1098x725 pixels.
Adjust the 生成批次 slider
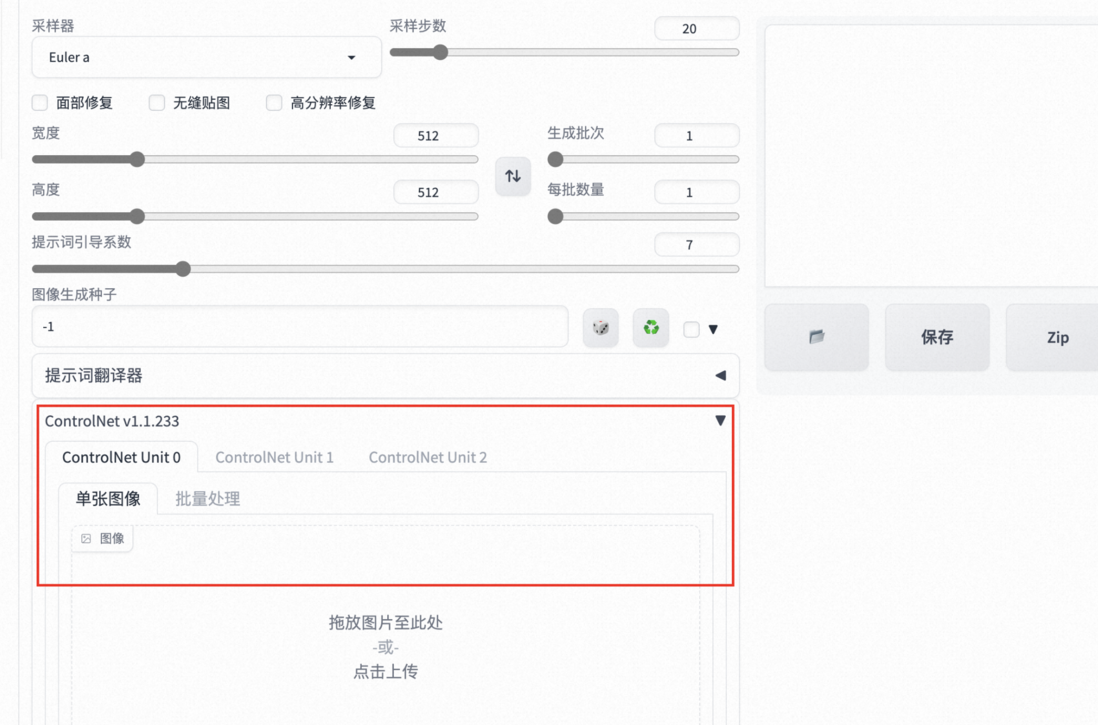[x=643, y=160]
